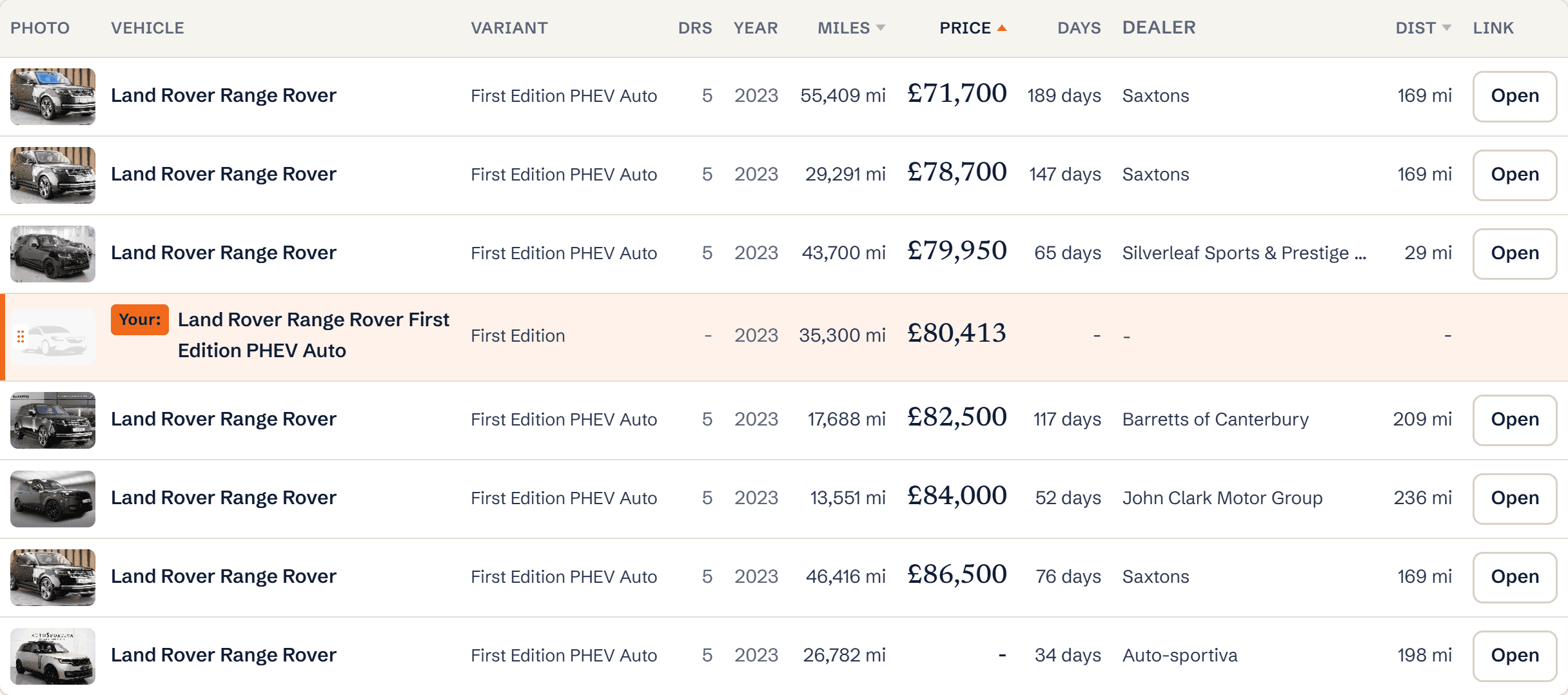Open the John Clark Motor Group listing

1514,498
